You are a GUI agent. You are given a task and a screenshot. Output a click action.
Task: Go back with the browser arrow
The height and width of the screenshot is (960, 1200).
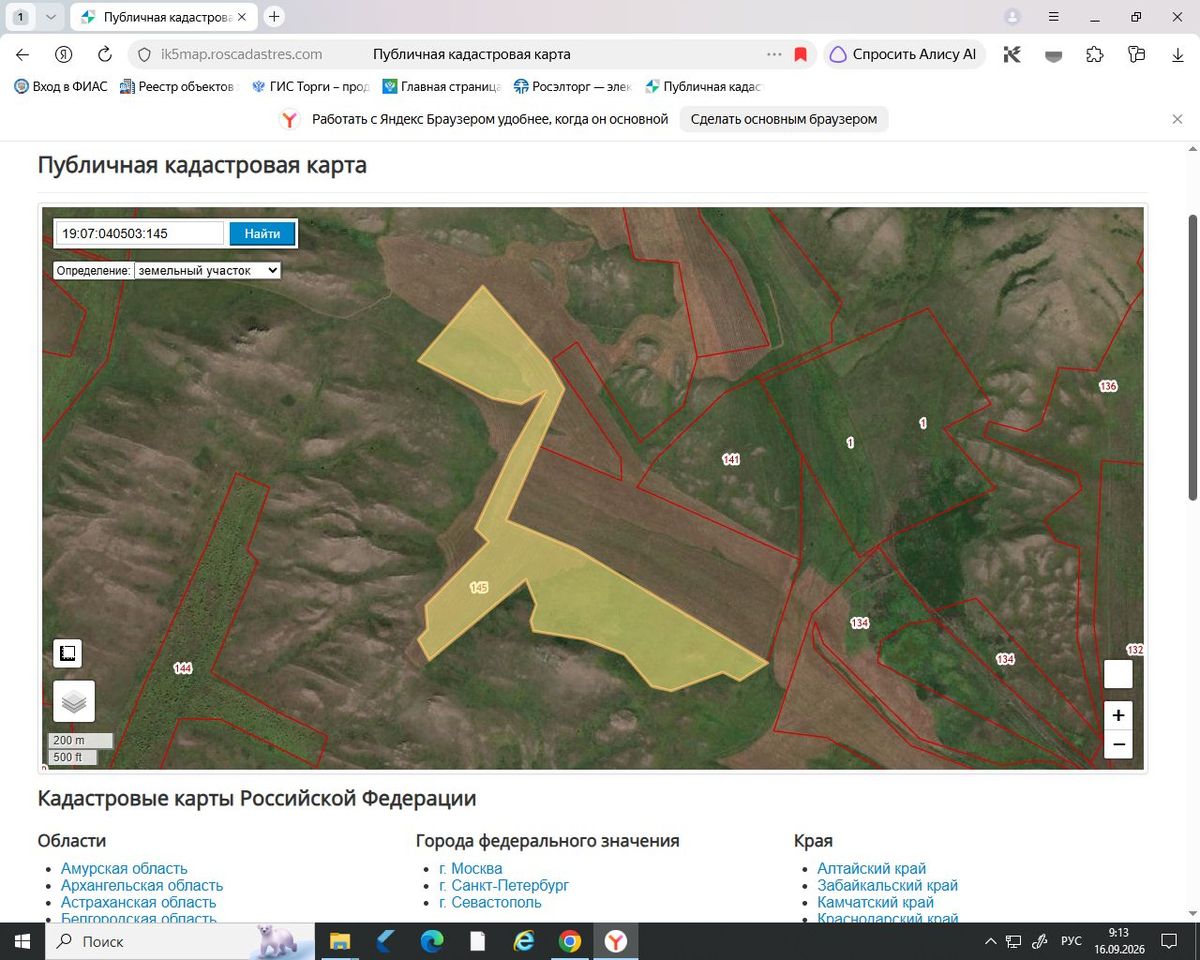(23, 55)
